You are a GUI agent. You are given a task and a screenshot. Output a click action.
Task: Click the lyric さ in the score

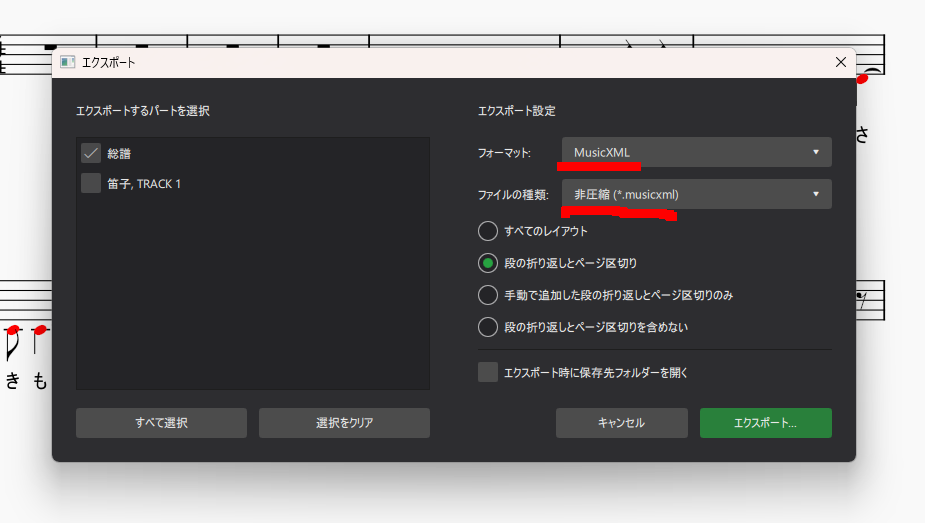pos(862,135)
